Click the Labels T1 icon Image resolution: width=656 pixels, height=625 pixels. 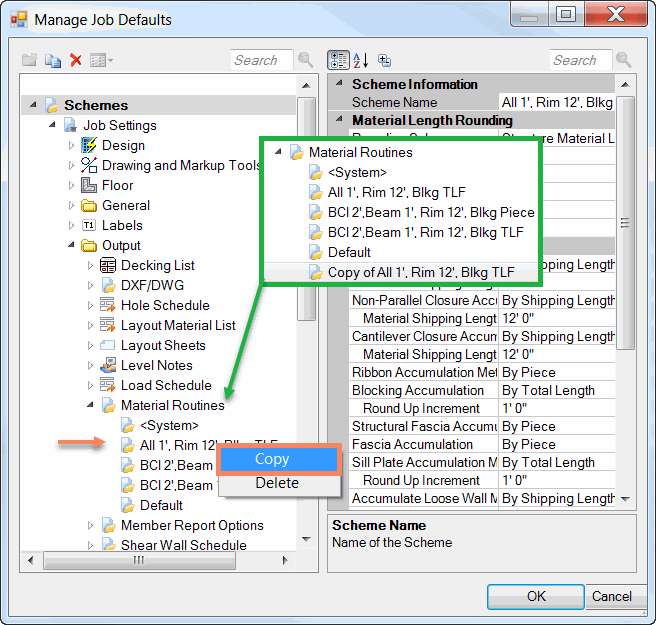coord(89,225)
